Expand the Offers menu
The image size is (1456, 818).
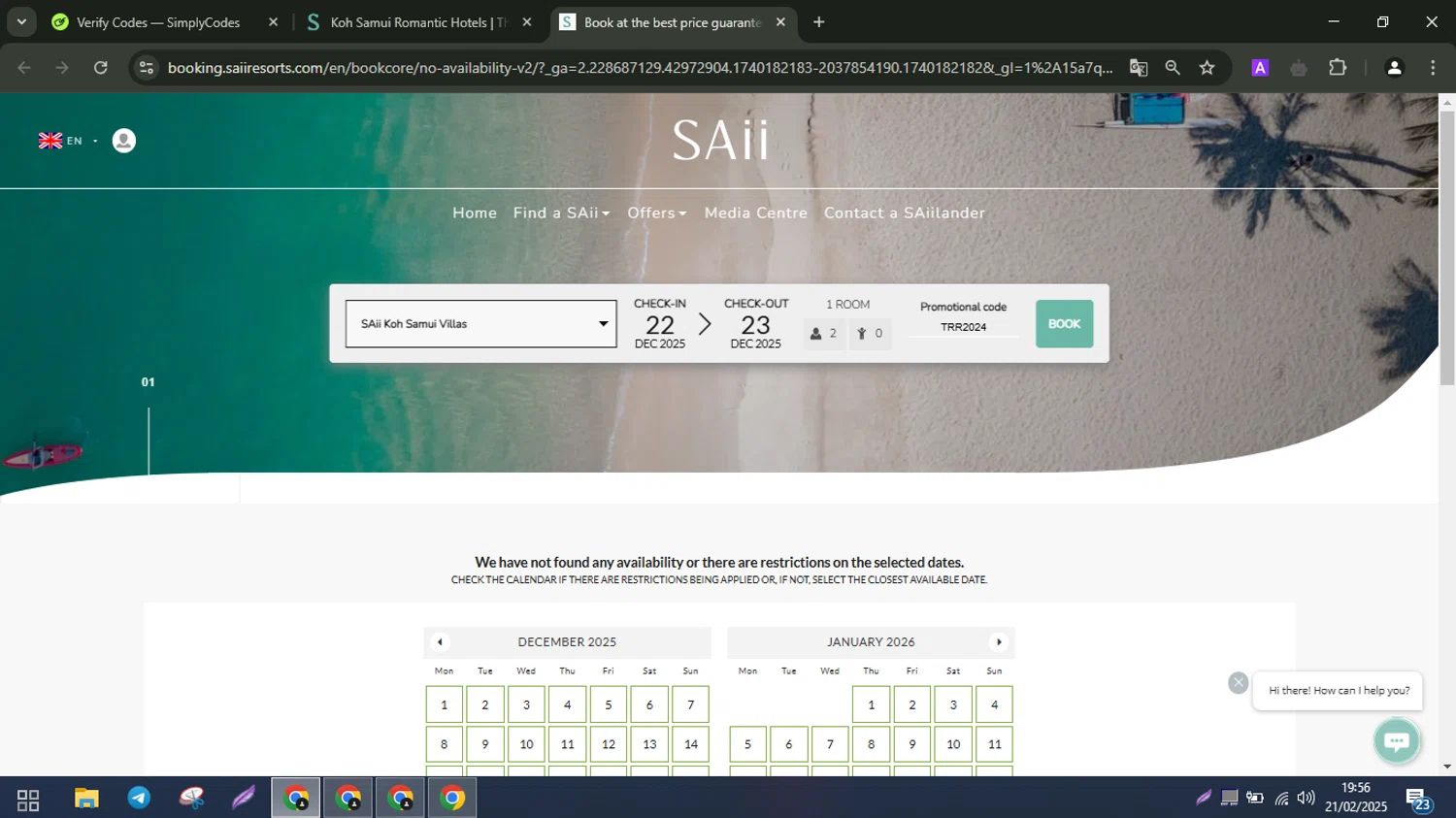657,213
